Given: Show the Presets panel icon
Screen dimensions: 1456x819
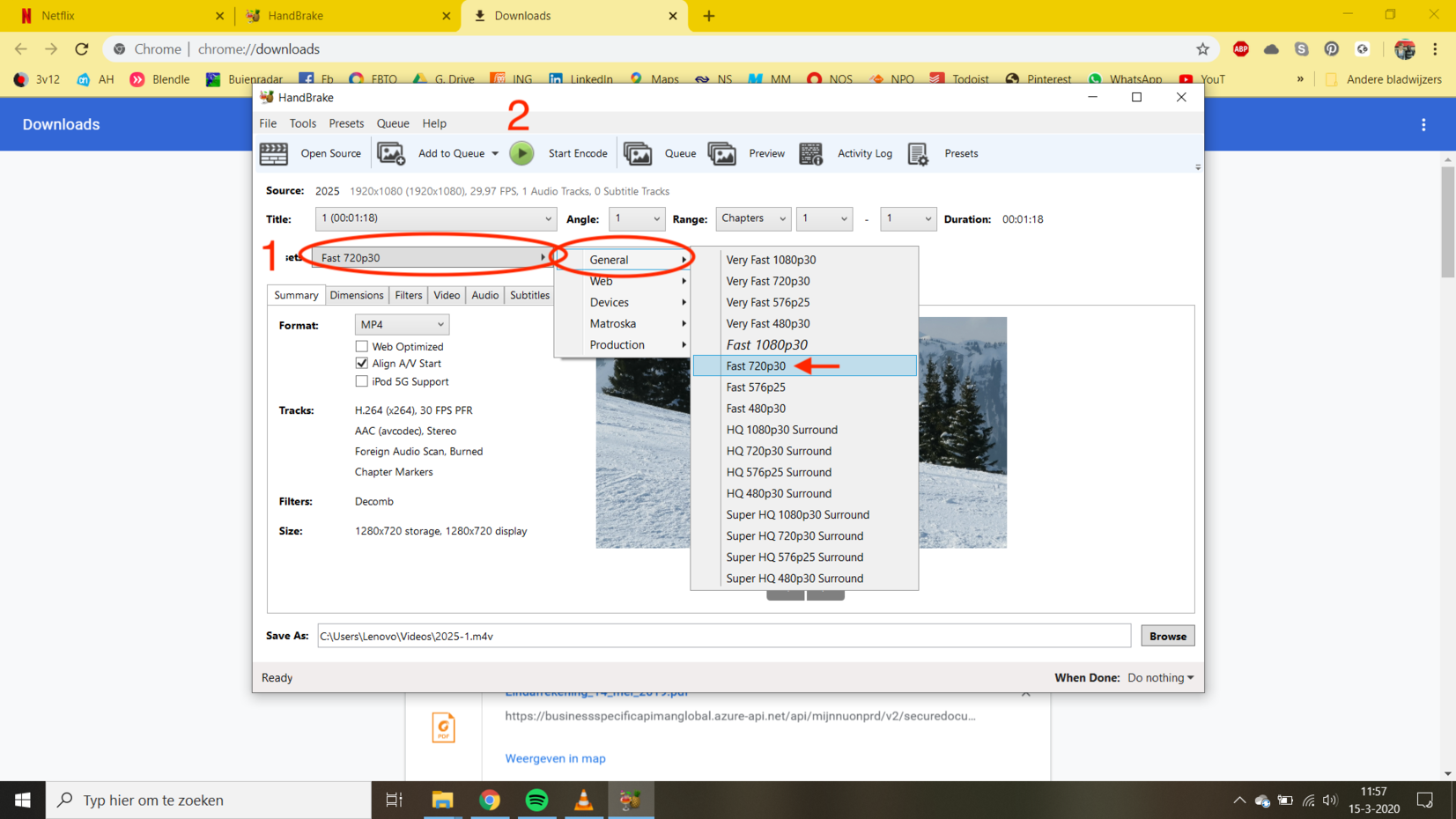Looking at the screenshot, I should (918, 153).
